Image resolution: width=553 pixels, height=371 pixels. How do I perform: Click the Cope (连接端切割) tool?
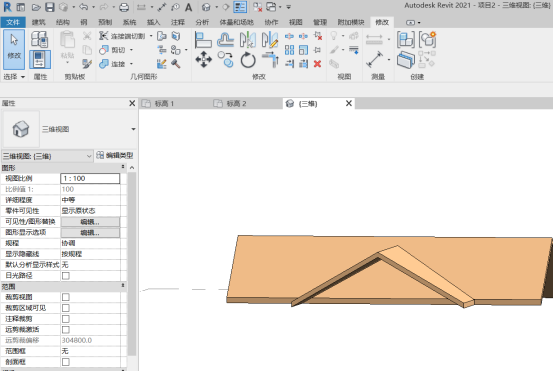tap(121, 36)
